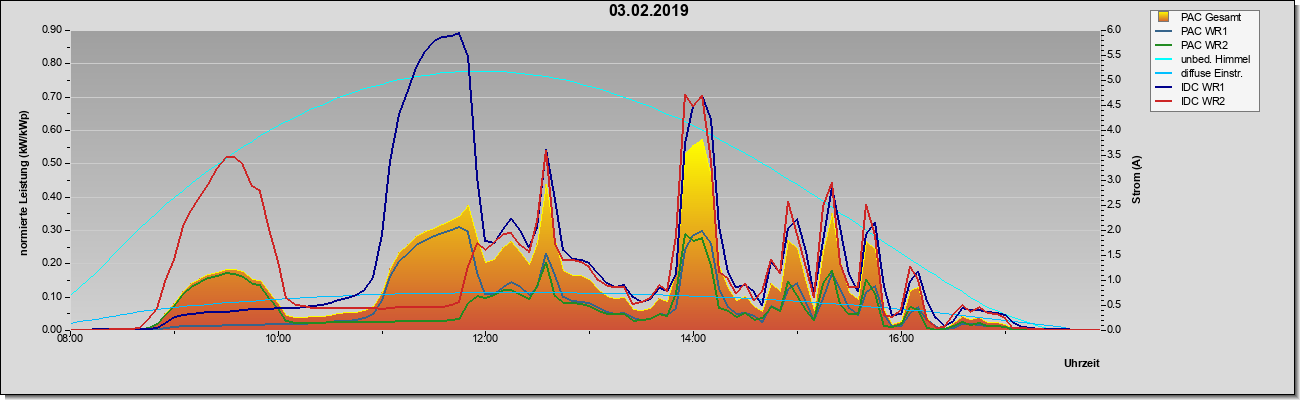The width and height of the screenshot is (1300, 400).
Task: Click the yellow PAC Gesamt peak at 14:00
Action: (703, 140)
